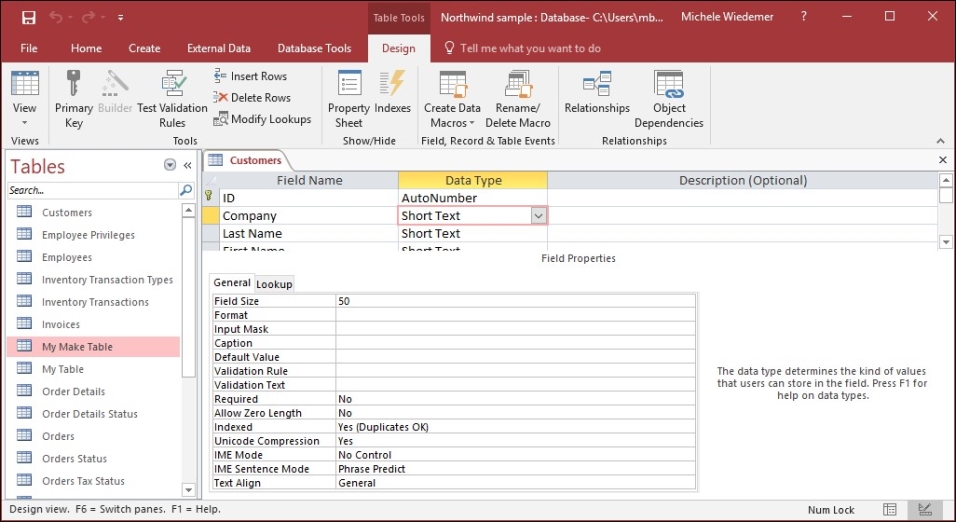Switch to External Data ribbon tab
The width and height of the screenshot is (956, 522).
[219, 48]
